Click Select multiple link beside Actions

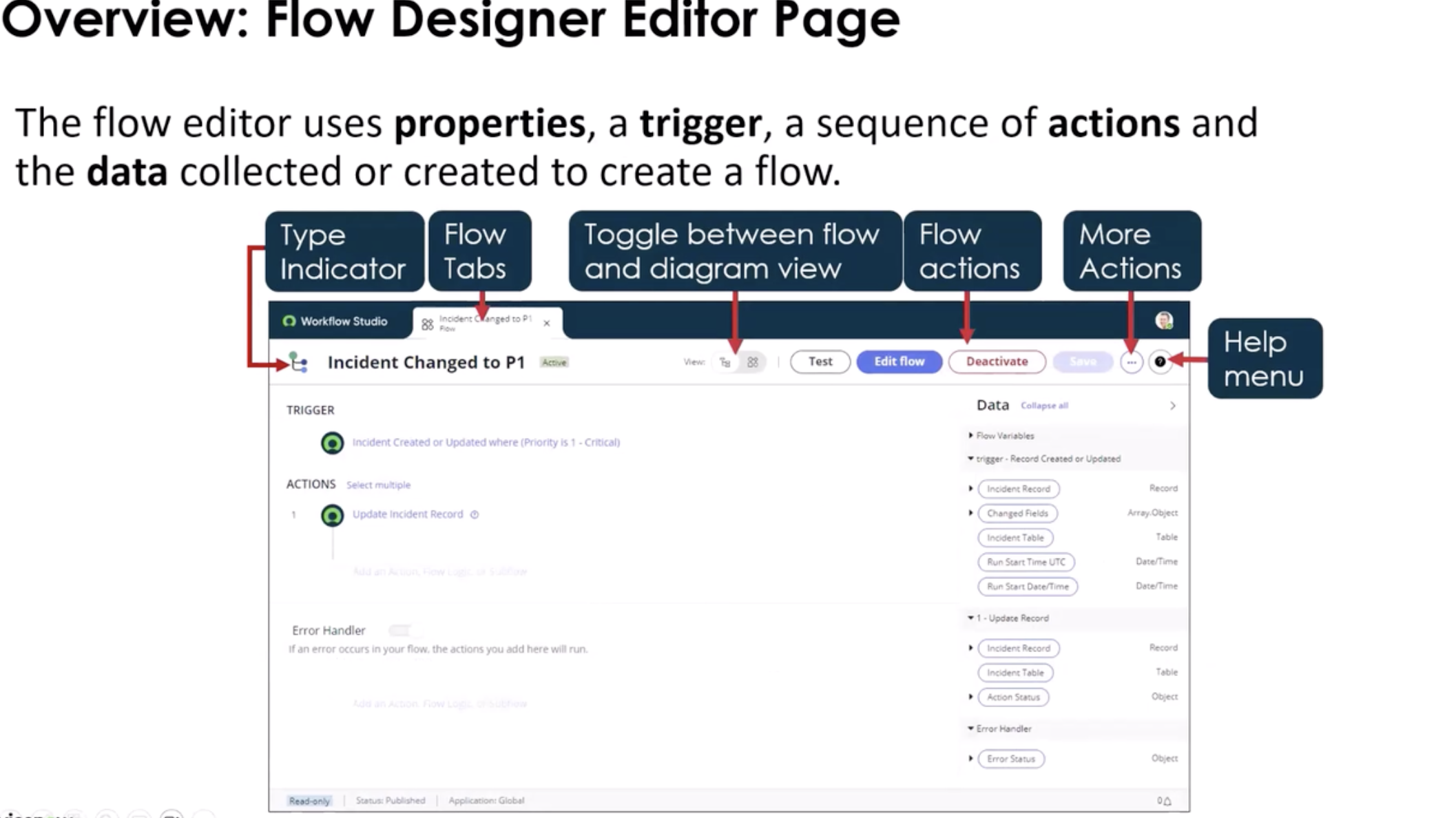(x=378, y=485)
